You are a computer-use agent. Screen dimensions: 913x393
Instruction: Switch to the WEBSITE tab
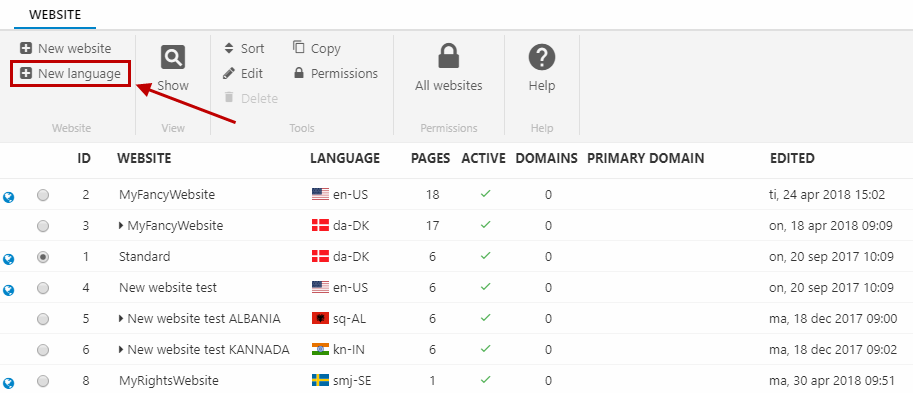(x=55, y=15)
